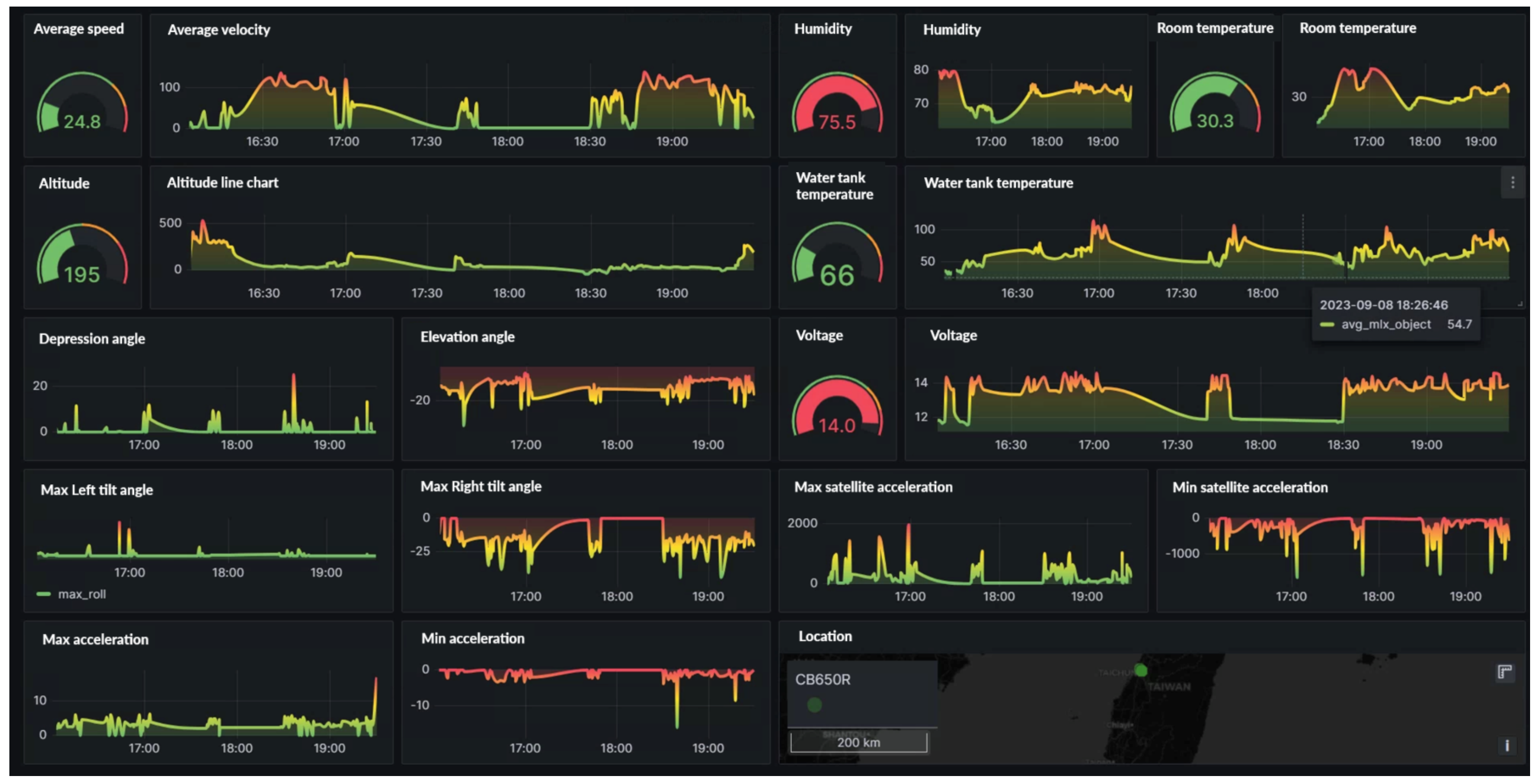Open the Depression angle panel title menu
The image size is (1539, 784).
pos(92,339)
